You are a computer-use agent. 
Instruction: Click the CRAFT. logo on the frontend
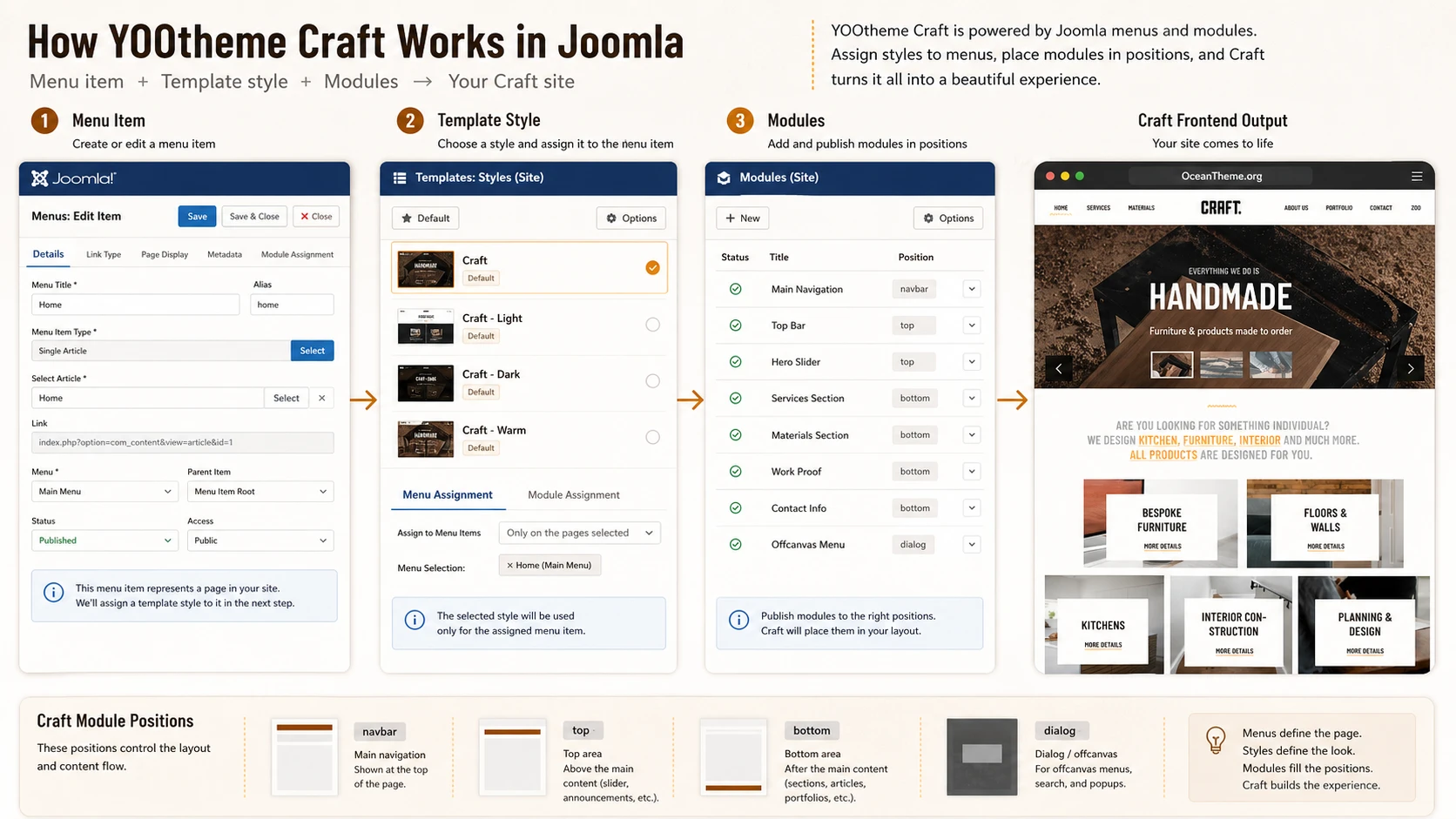(1221, 208)
